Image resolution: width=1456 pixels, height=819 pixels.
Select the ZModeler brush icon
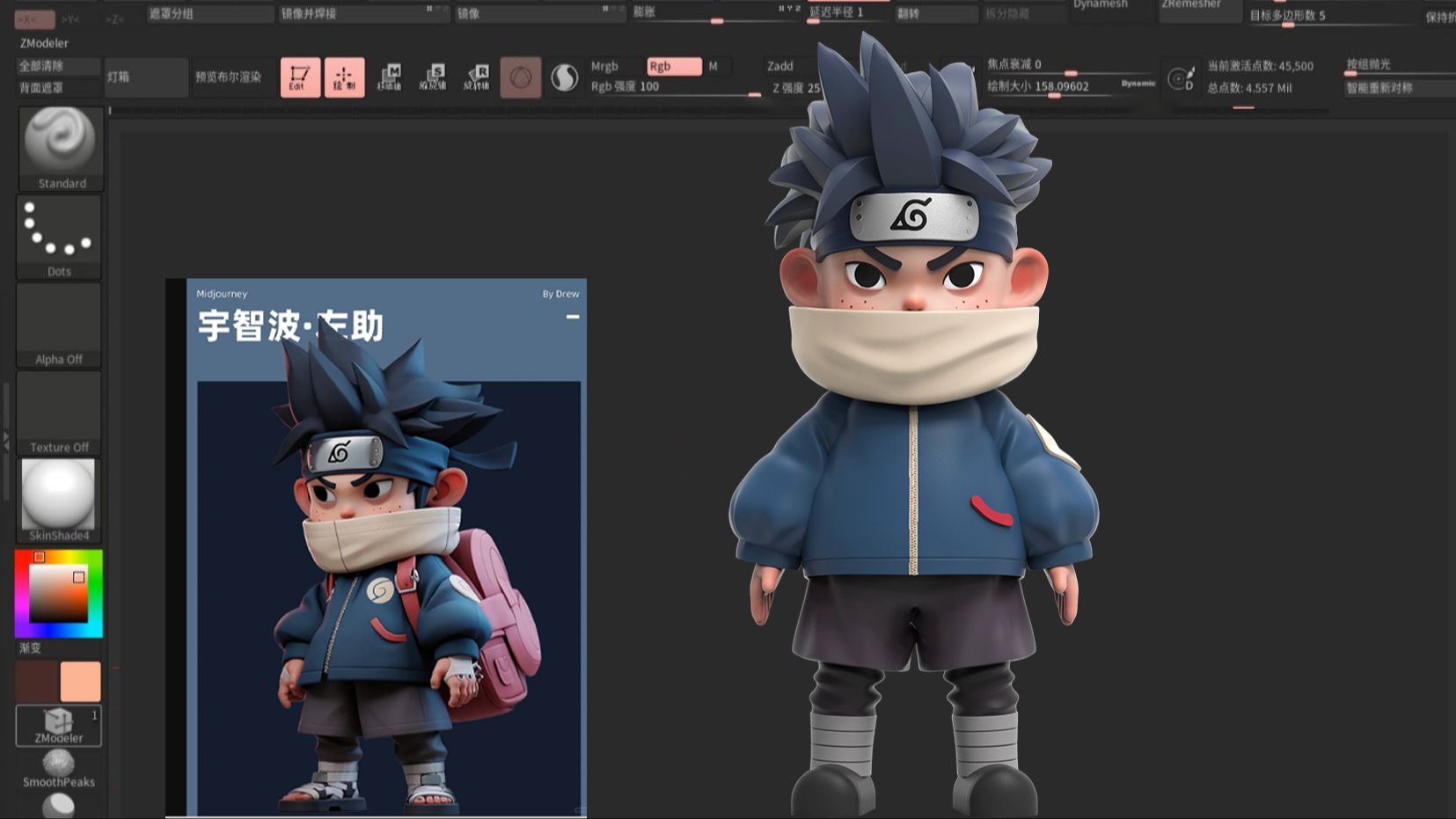click(x=59, y=726)
